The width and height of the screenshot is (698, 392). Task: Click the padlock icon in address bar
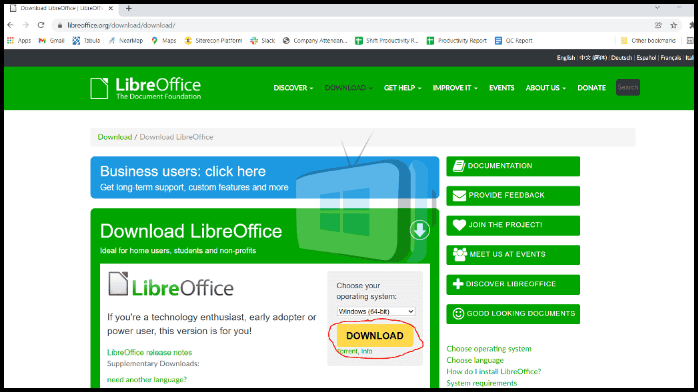point(60,26)
